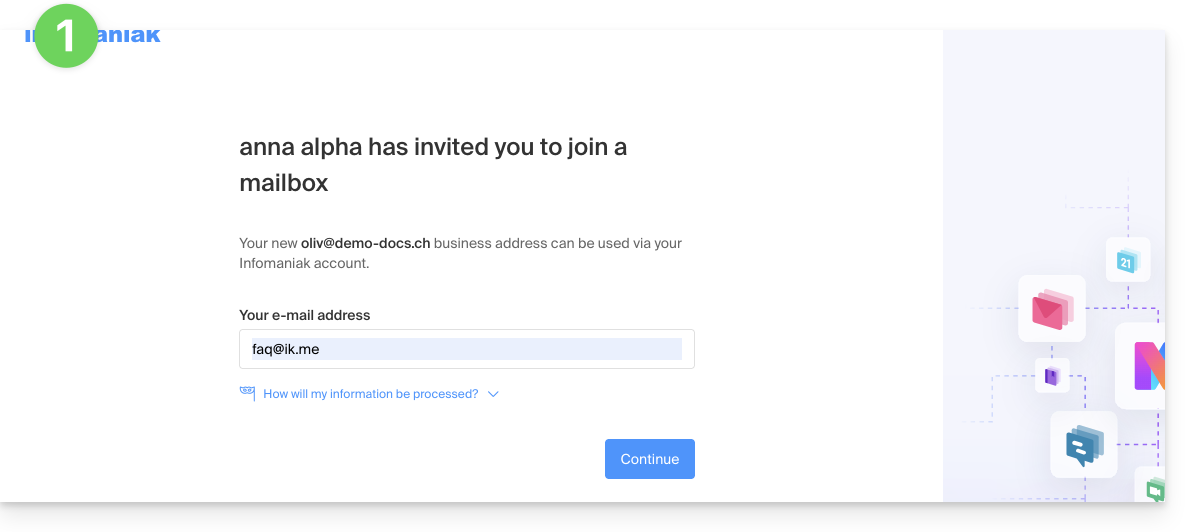
Task: Focus the e-mail address input field
Action: point(466,349)
